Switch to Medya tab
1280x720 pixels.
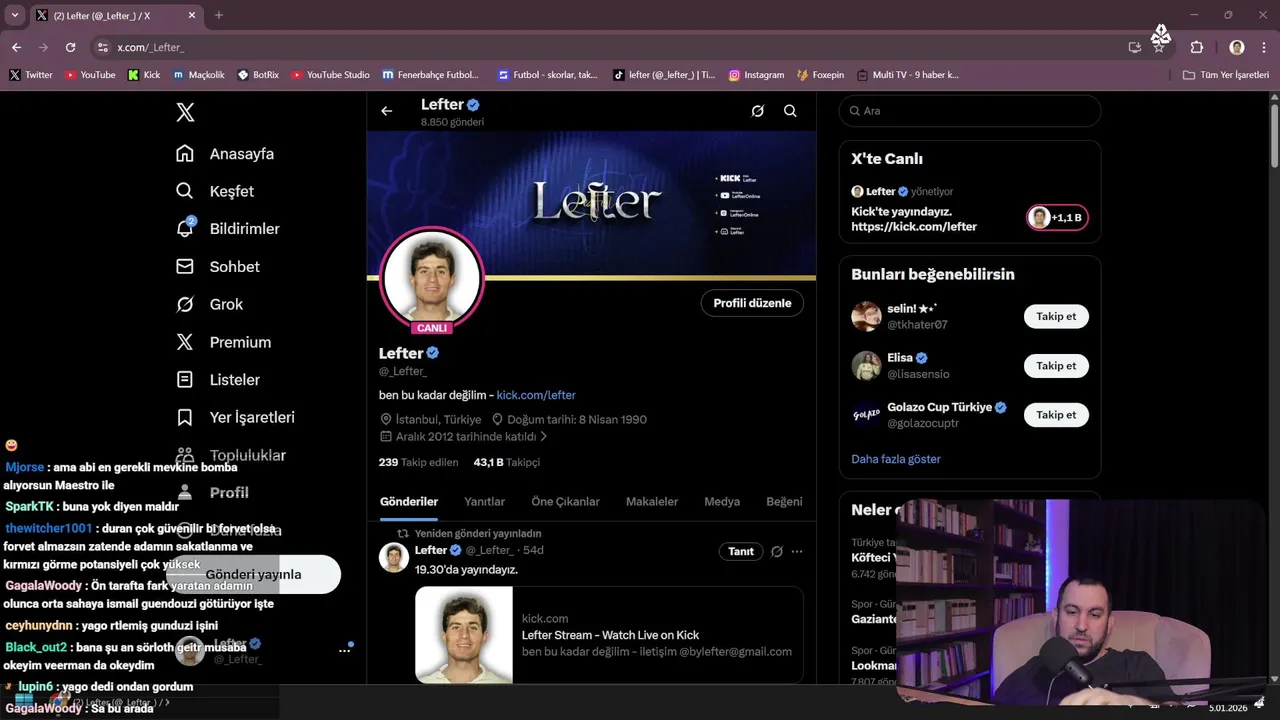tap(722, 502)
